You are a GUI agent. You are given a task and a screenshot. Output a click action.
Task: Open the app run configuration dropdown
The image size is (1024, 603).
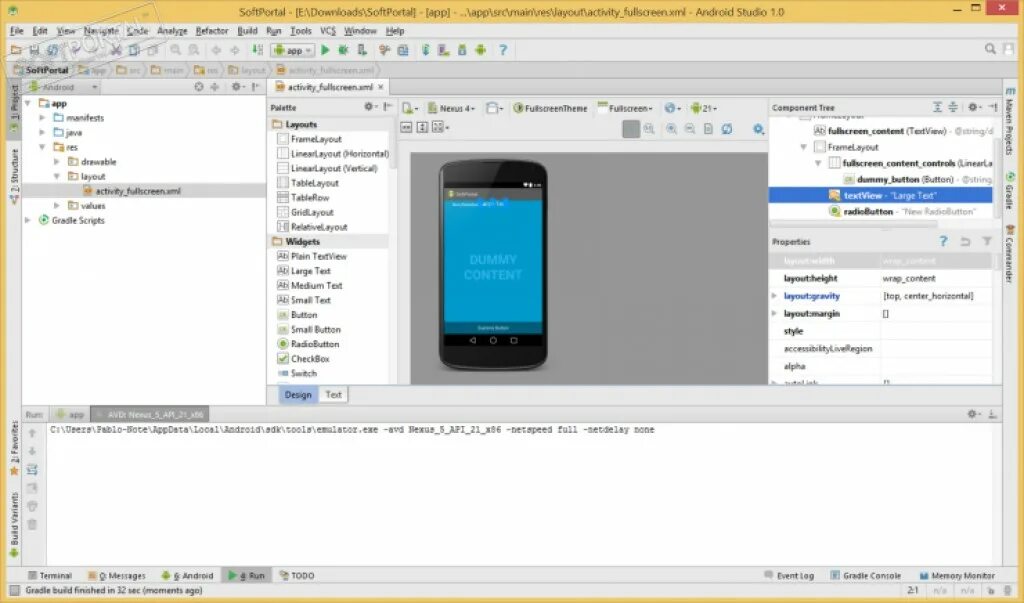tap(293, 50)
